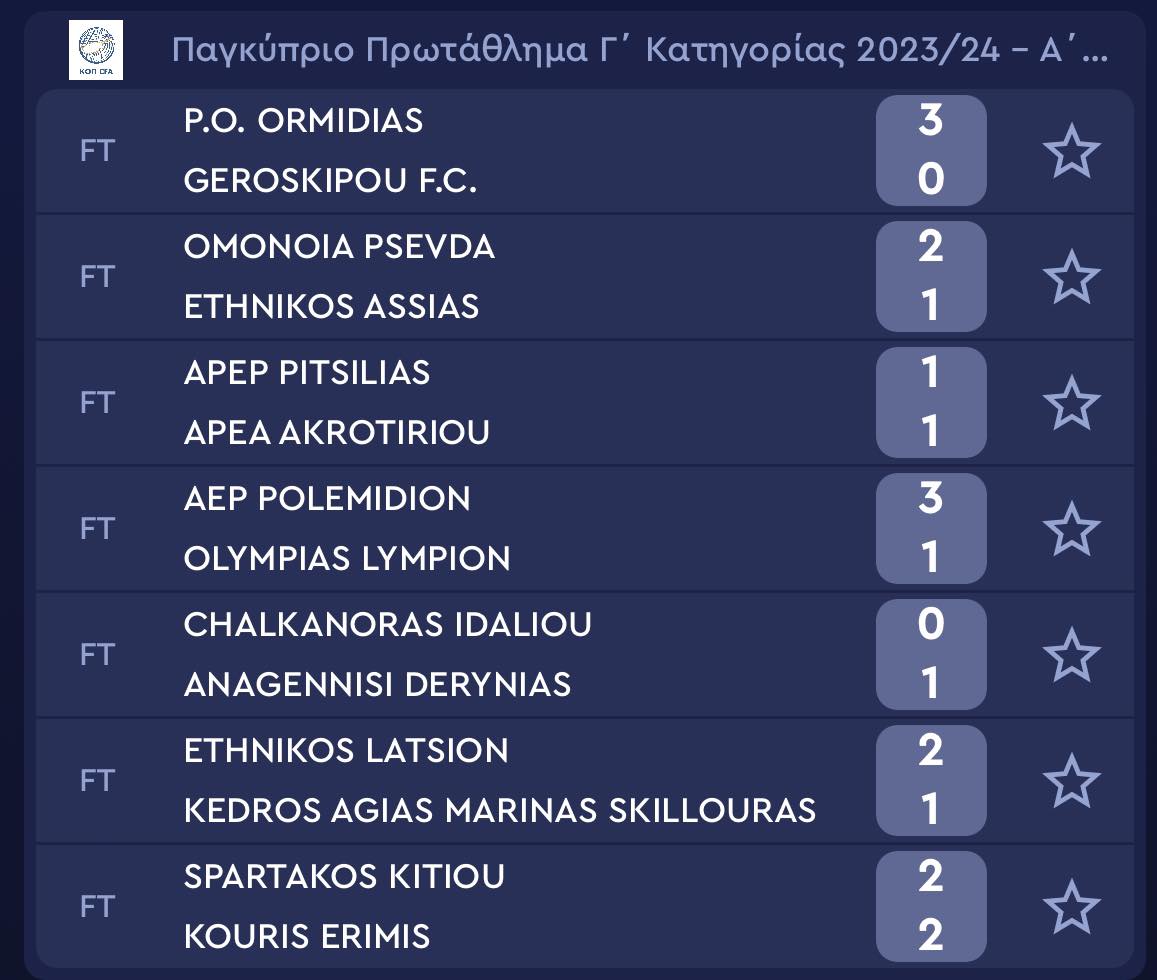Open the Παγκύπριο Πρωτάθλημα Γ΄ Κατηγορίας league title
Screen dimensions: 1157x980
(x=640, y=50)
